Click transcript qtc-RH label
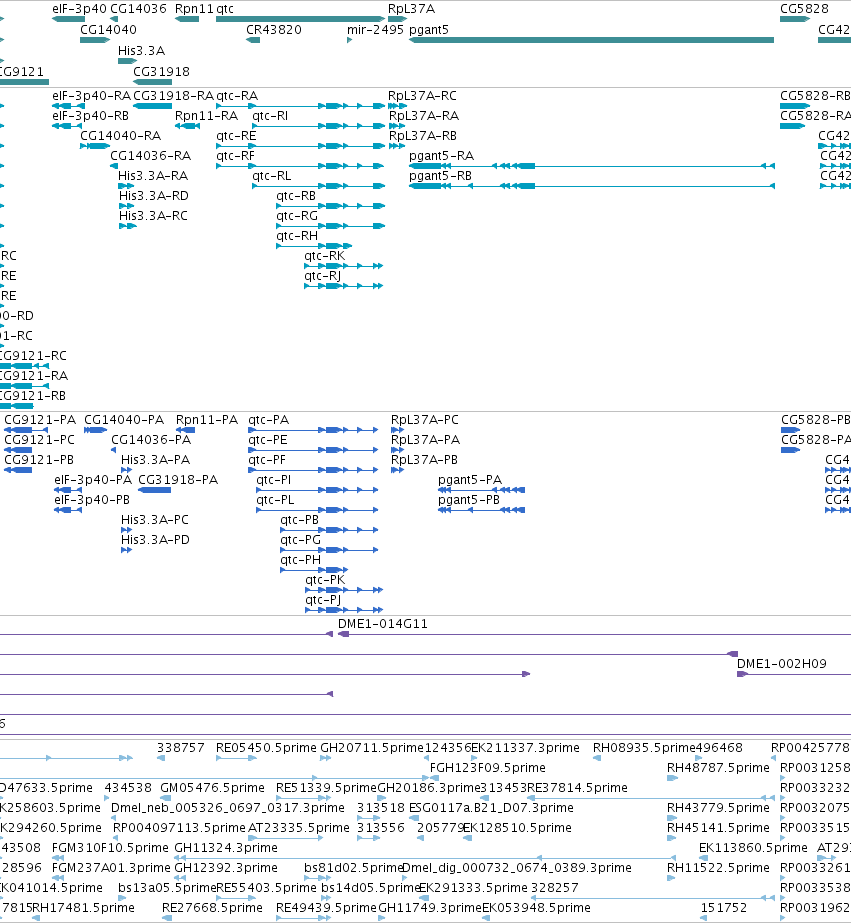The height and width of the screenshot is (923, 851). pos(297,236)
